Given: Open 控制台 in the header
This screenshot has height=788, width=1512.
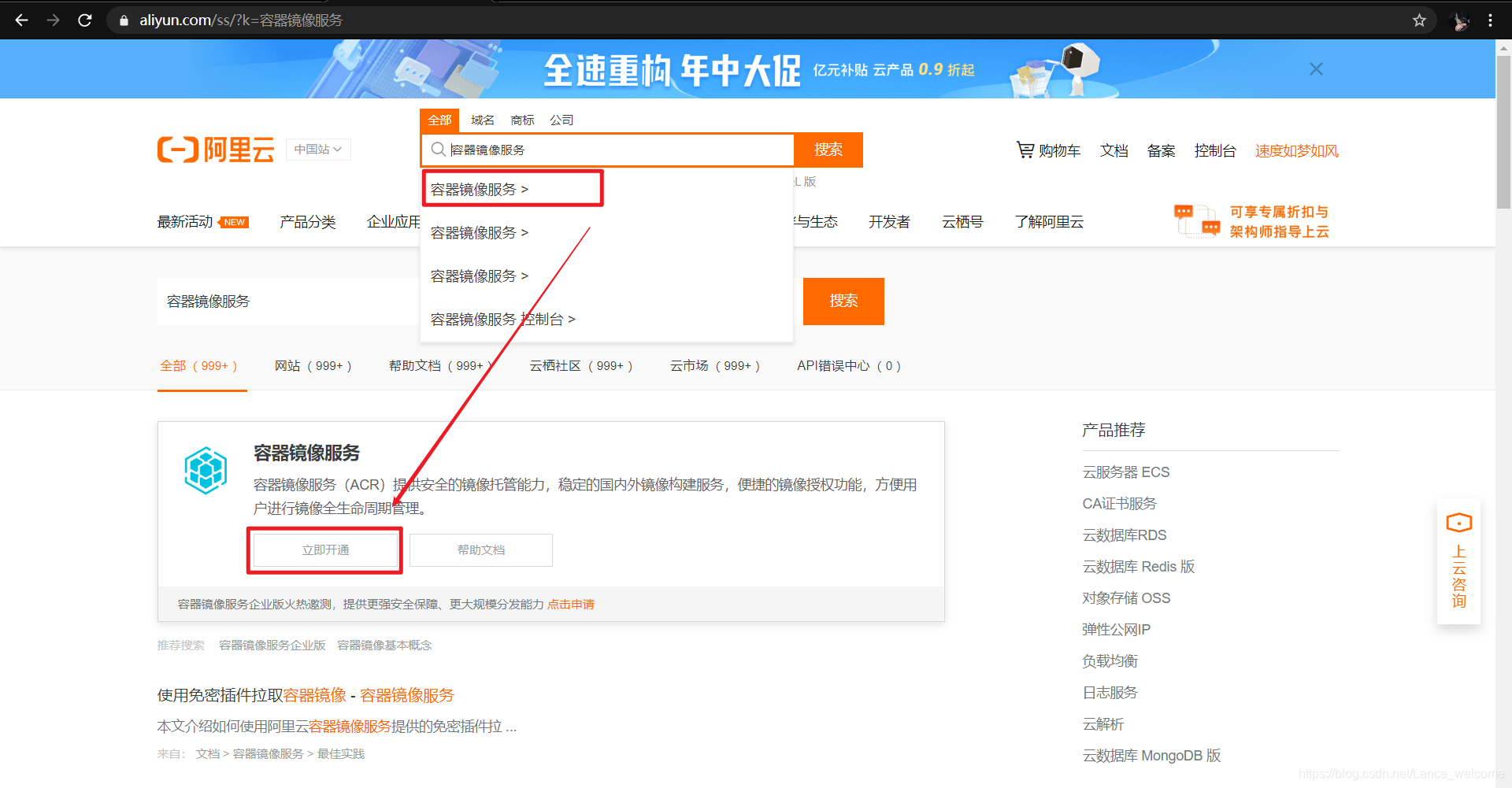Looking at the screenshot, I should click(x=1215, y=150).
